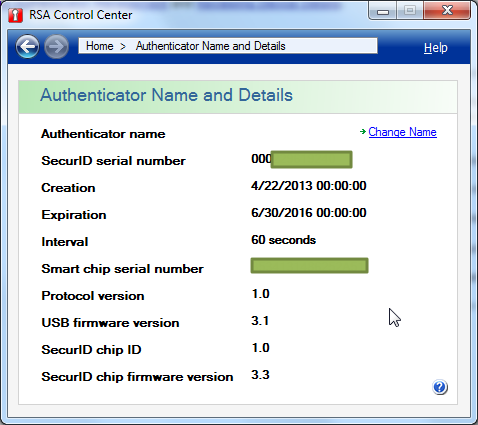
Task: Open the blue question mark help icon
Action: pos(440,387)
